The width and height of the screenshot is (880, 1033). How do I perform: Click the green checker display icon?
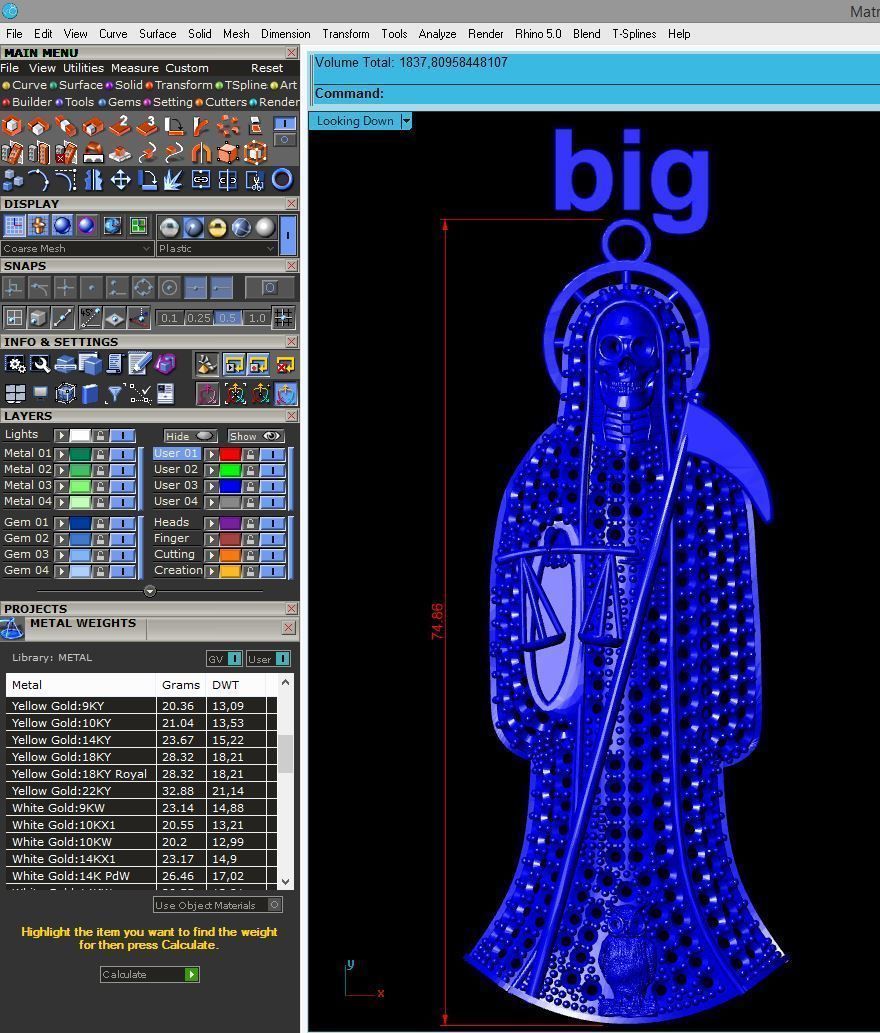[138, 226]
